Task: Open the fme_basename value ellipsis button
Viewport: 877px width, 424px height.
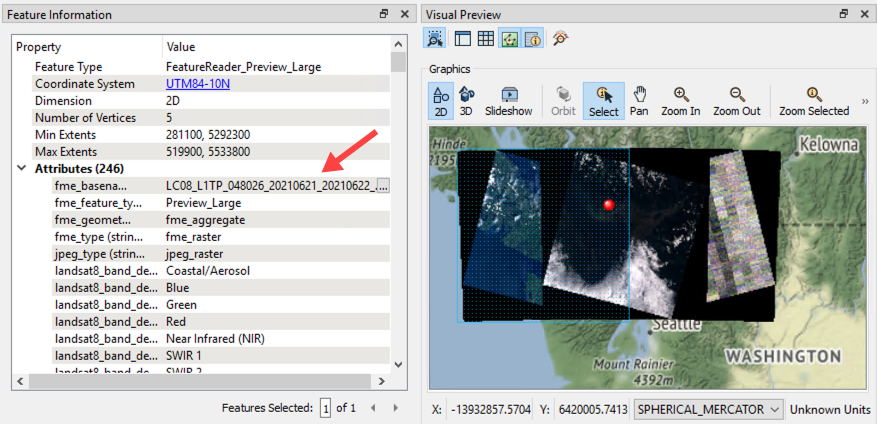Action: (x=383, y=186)
